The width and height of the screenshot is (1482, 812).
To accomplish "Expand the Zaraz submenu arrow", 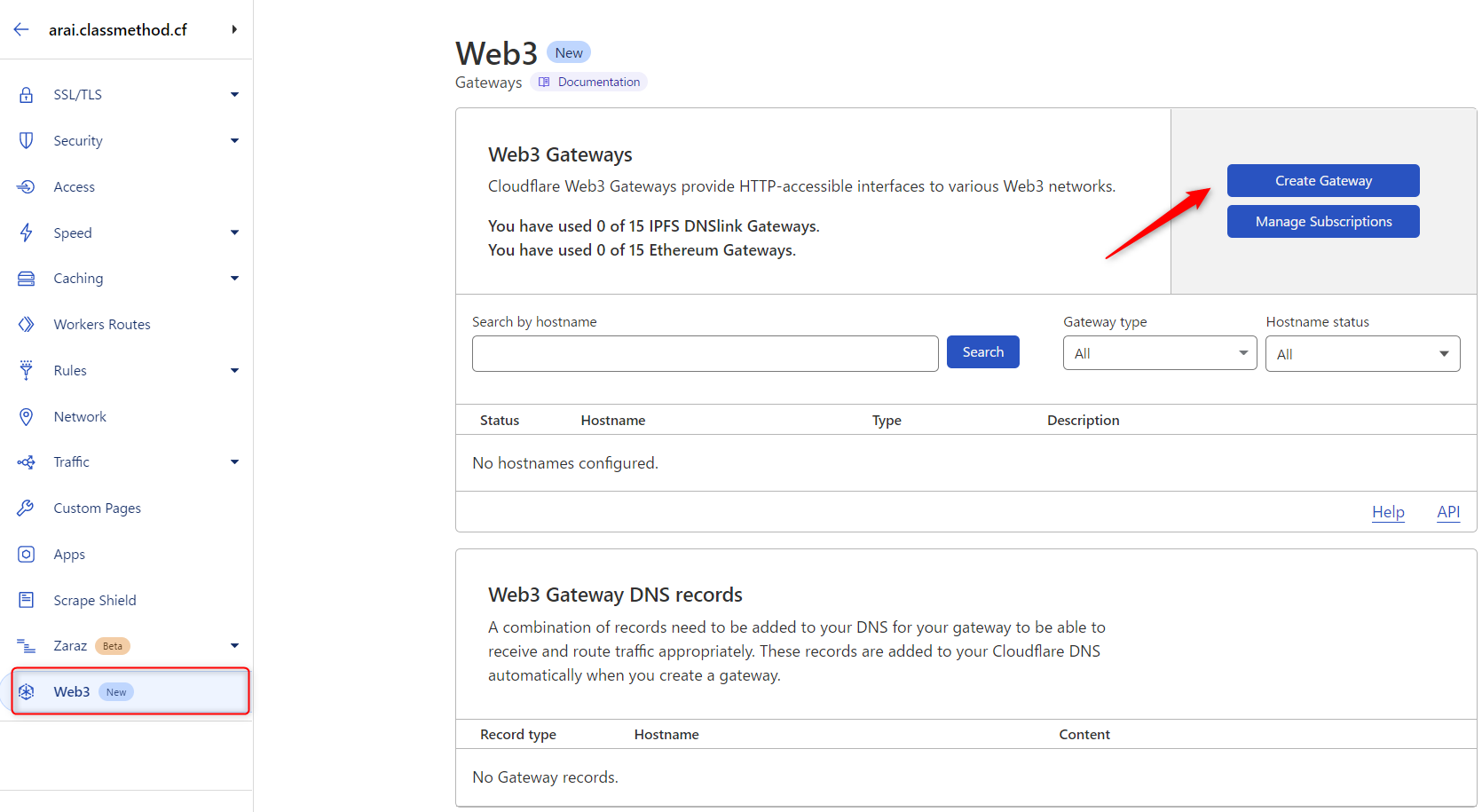I will tap(234, 646).
